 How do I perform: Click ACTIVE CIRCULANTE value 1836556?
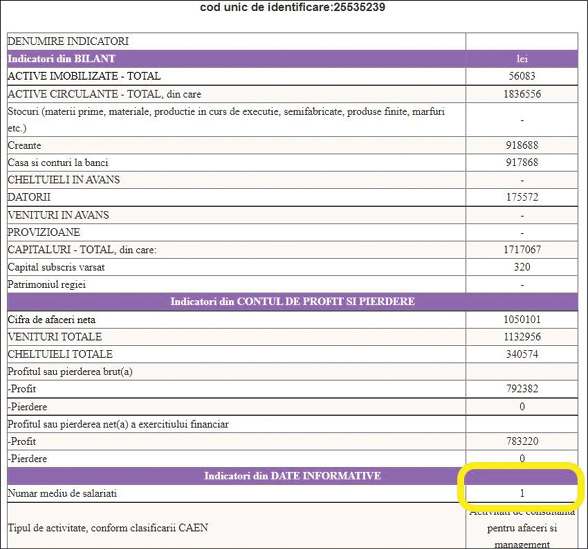522,94
